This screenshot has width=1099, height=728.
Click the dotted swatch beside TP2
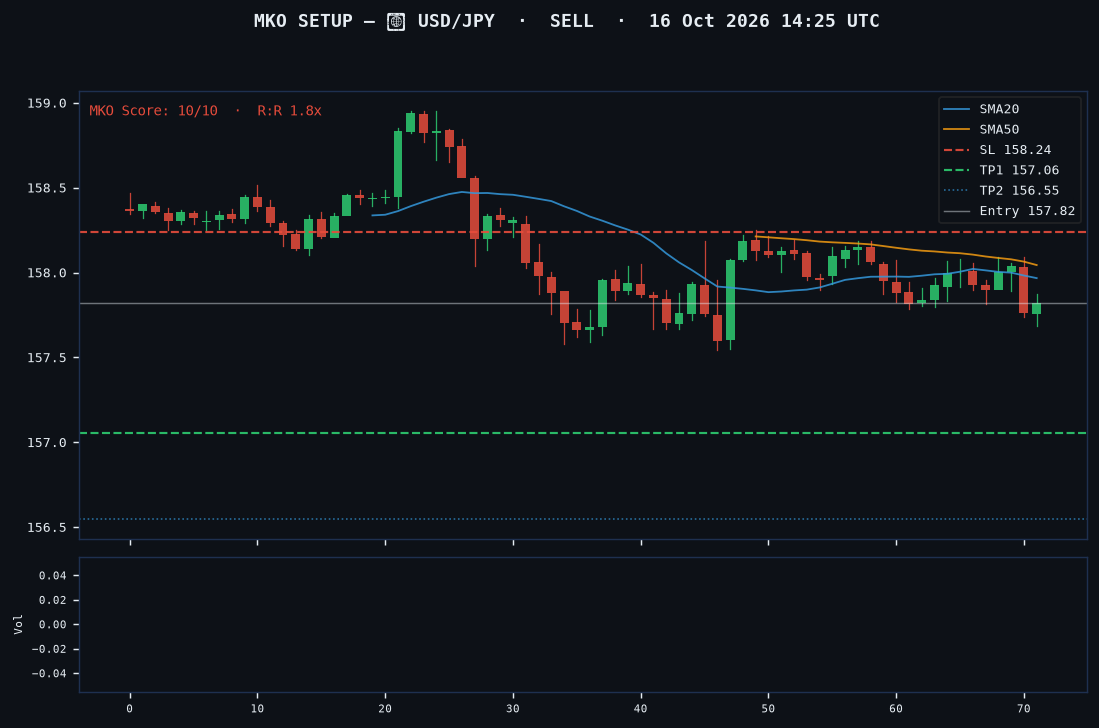pyautogui.click(x=957, y=191)
